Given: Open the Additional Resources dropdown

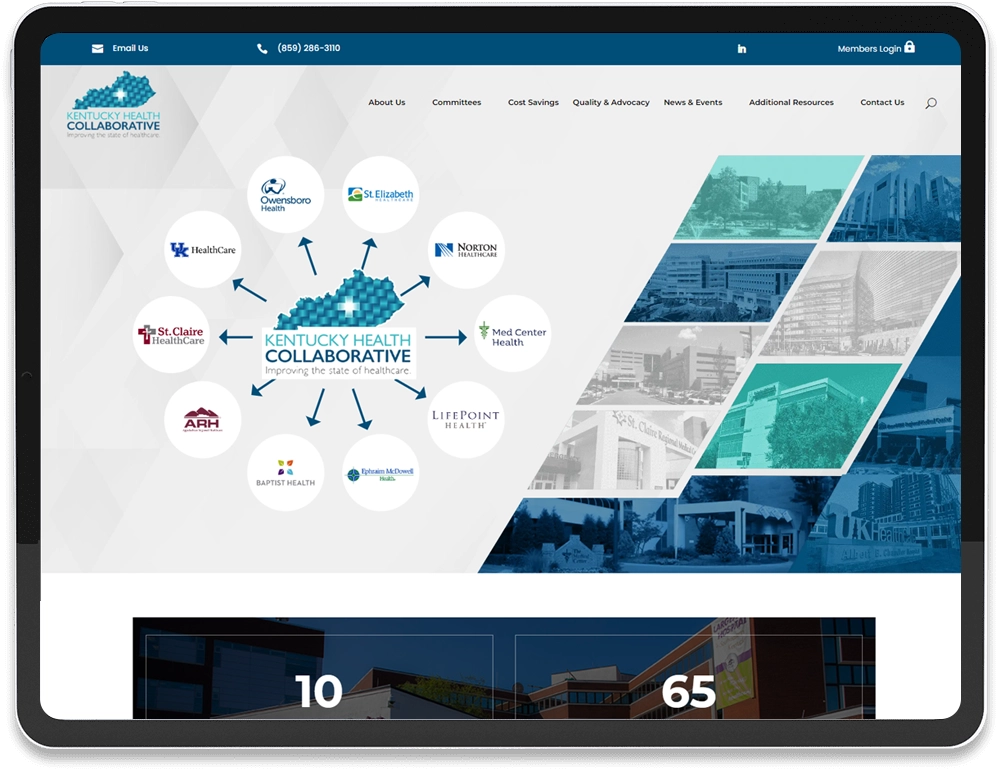Looking at the screenshot, I should click(791, 102).
